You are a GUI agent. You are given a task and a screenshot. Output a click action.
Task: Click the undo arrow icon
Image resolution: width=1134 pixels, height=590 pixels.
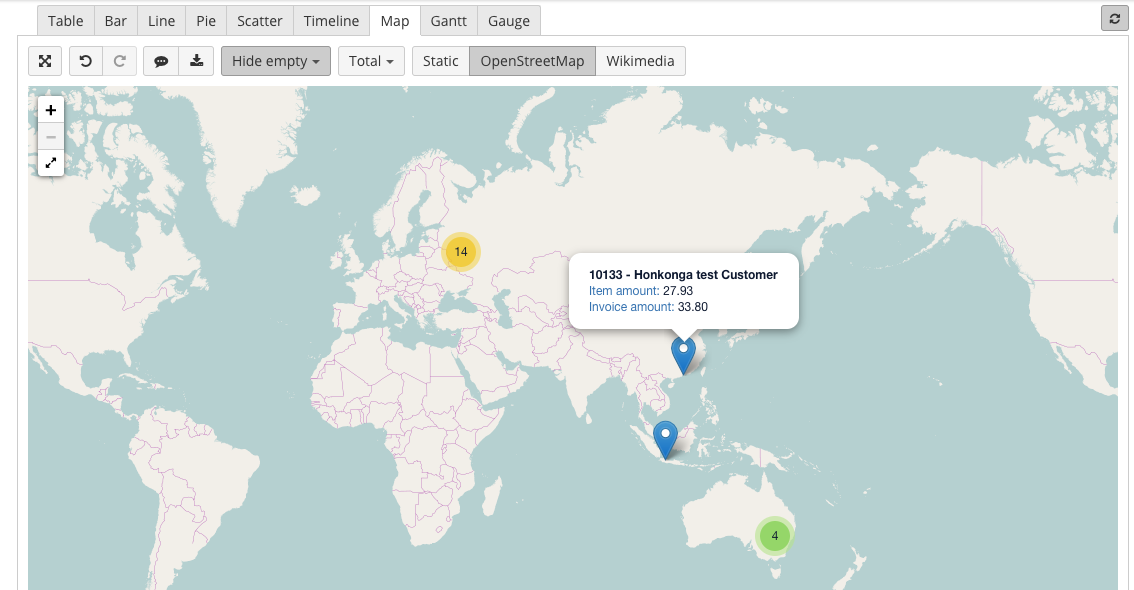(86, 61)
